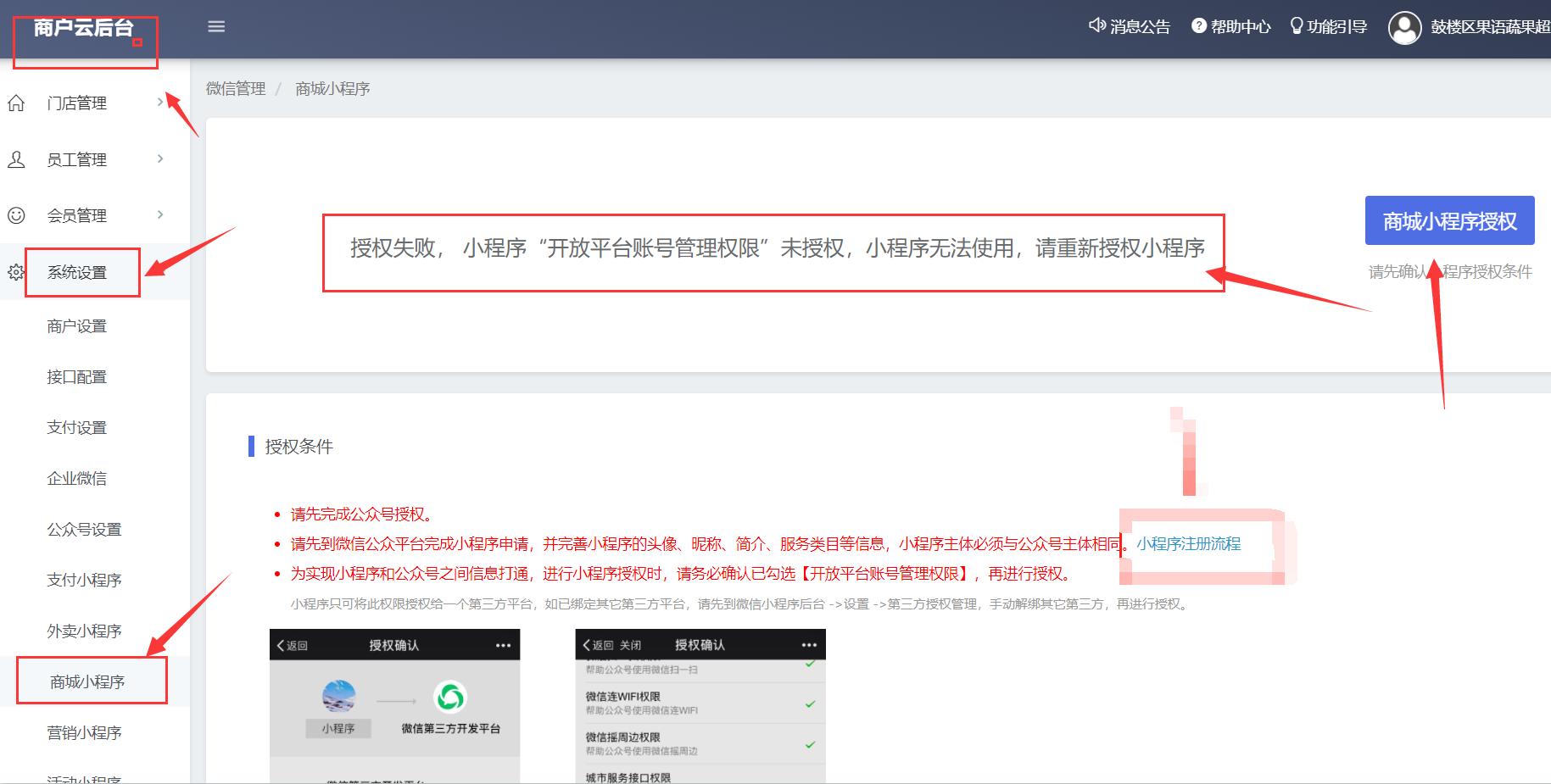Click the 微信管理 breadcrumb
Image resolution: width=1551 pixels, height=784 pixels.
tap(236, 89)
